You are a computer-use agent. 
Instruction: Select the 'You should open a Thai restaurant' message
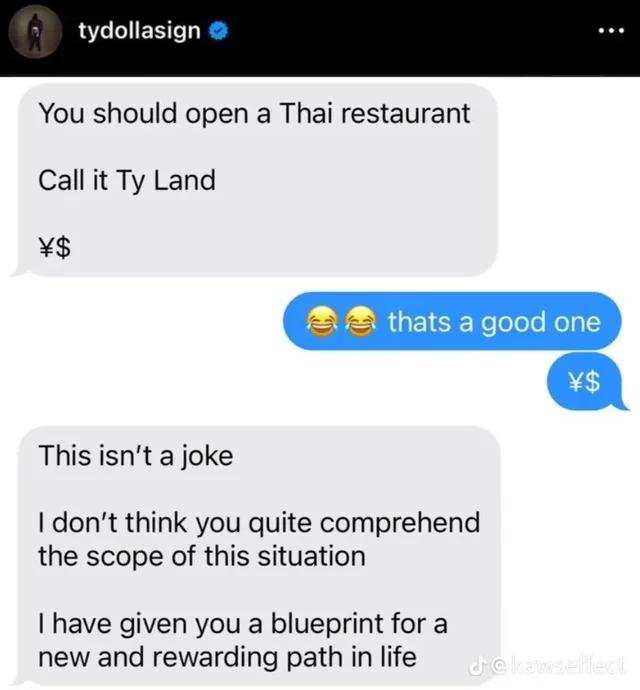[x=254, y=114]
